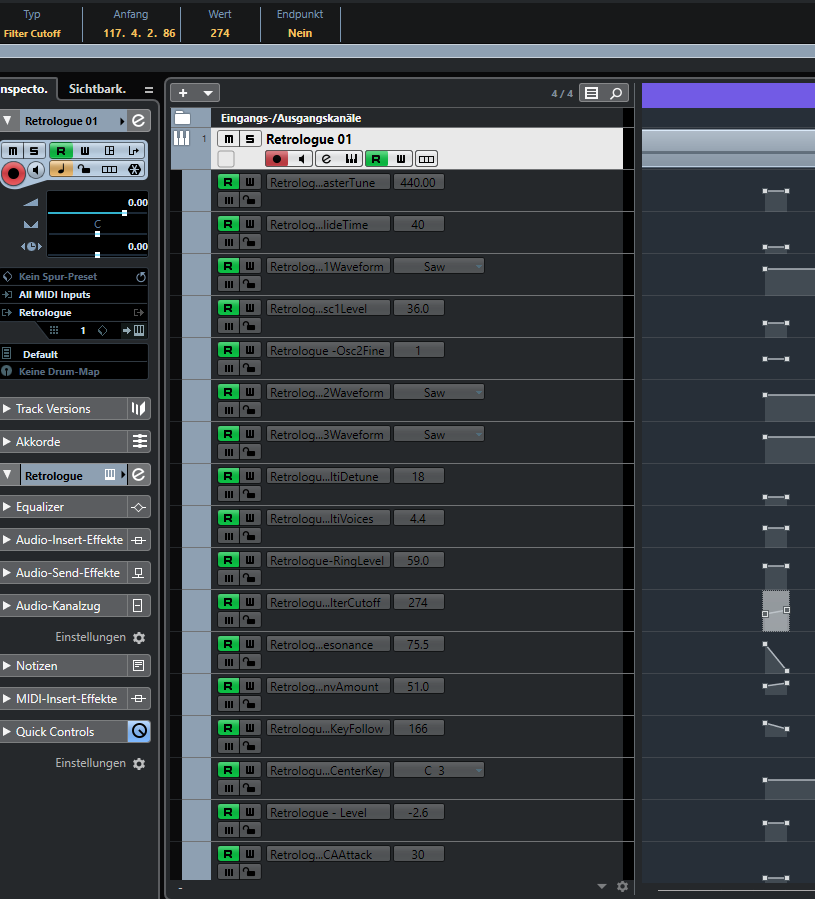Open inspector setup menu beside Sichtbark. tab
This screenshot has width=815, height=899.
[149, 90]
